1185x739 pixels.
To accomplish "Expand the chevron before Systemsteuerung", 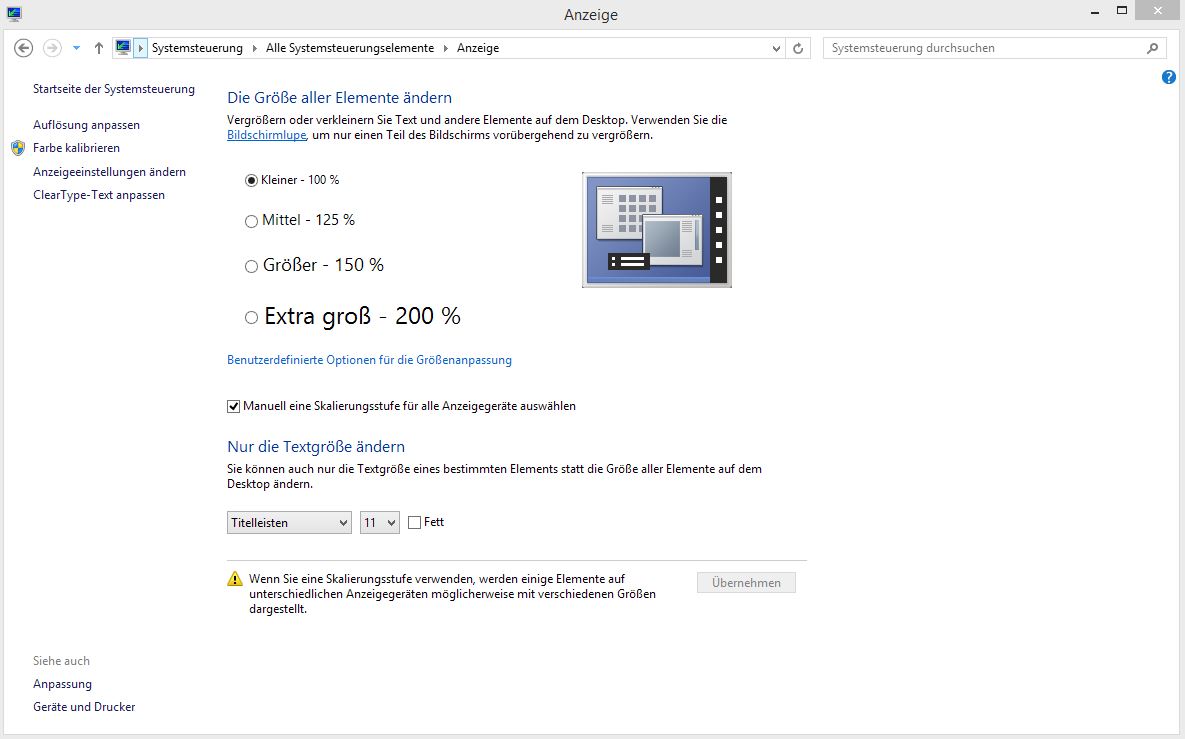I will 141,48.
